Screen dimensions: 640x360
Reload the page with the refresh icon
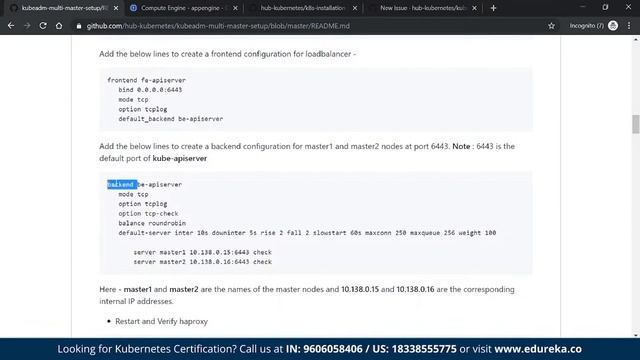[x=43, y=26]
